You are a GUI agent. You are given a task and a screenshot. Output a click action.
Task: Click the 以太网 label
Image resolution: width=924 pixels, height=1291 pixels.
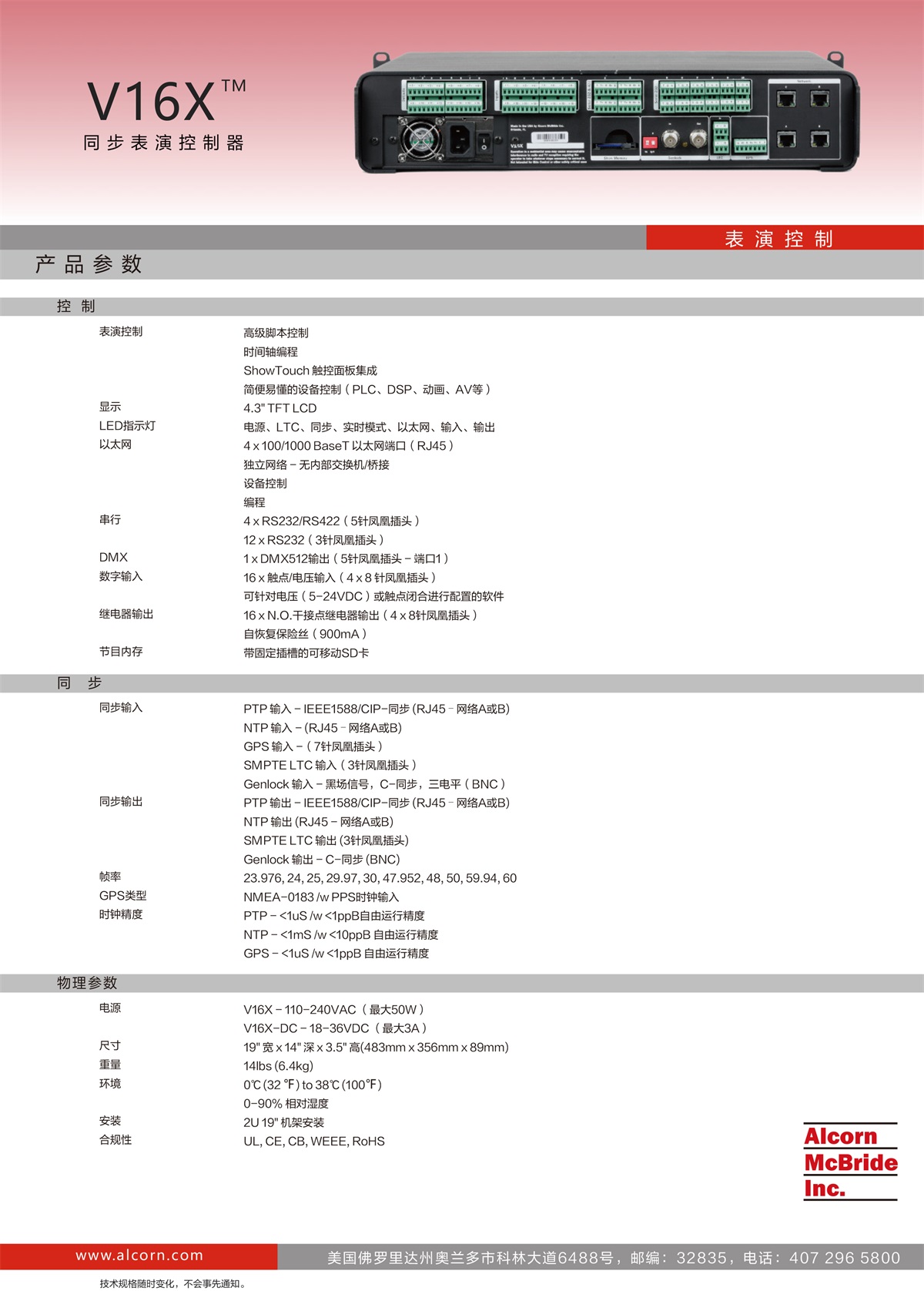pos(115,444)
